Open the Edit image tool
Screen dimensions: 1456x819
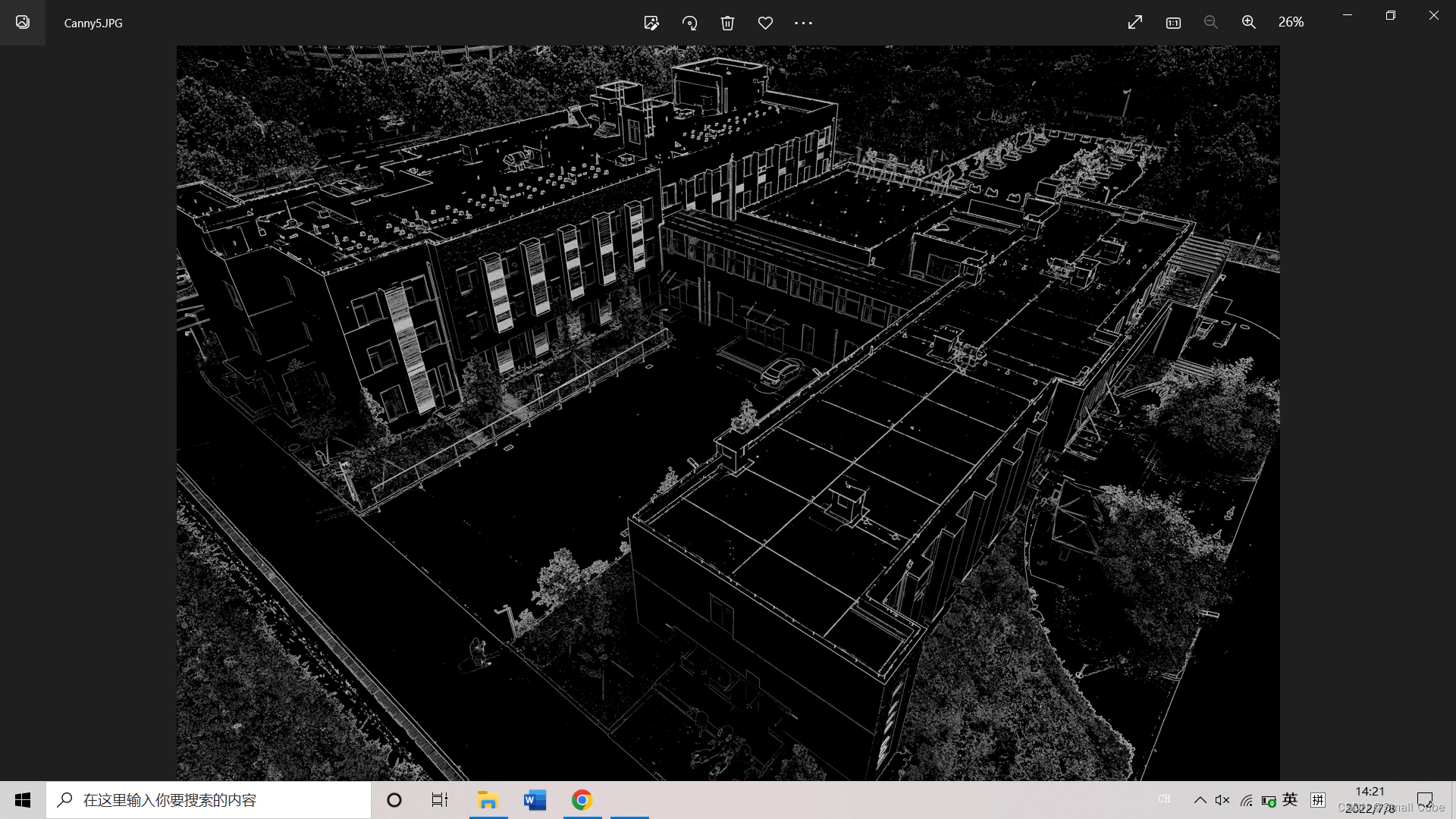[651, 23]
